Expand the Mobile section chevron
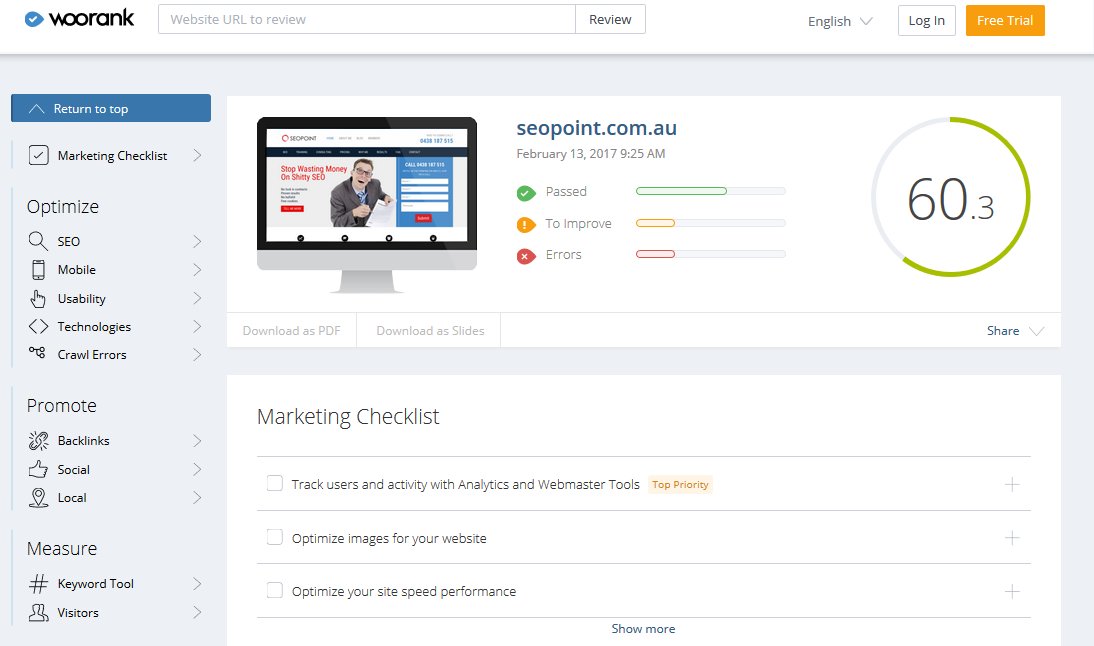Image resolution: width=1094 pixels, height=646 pixels. tap(197, 270)
